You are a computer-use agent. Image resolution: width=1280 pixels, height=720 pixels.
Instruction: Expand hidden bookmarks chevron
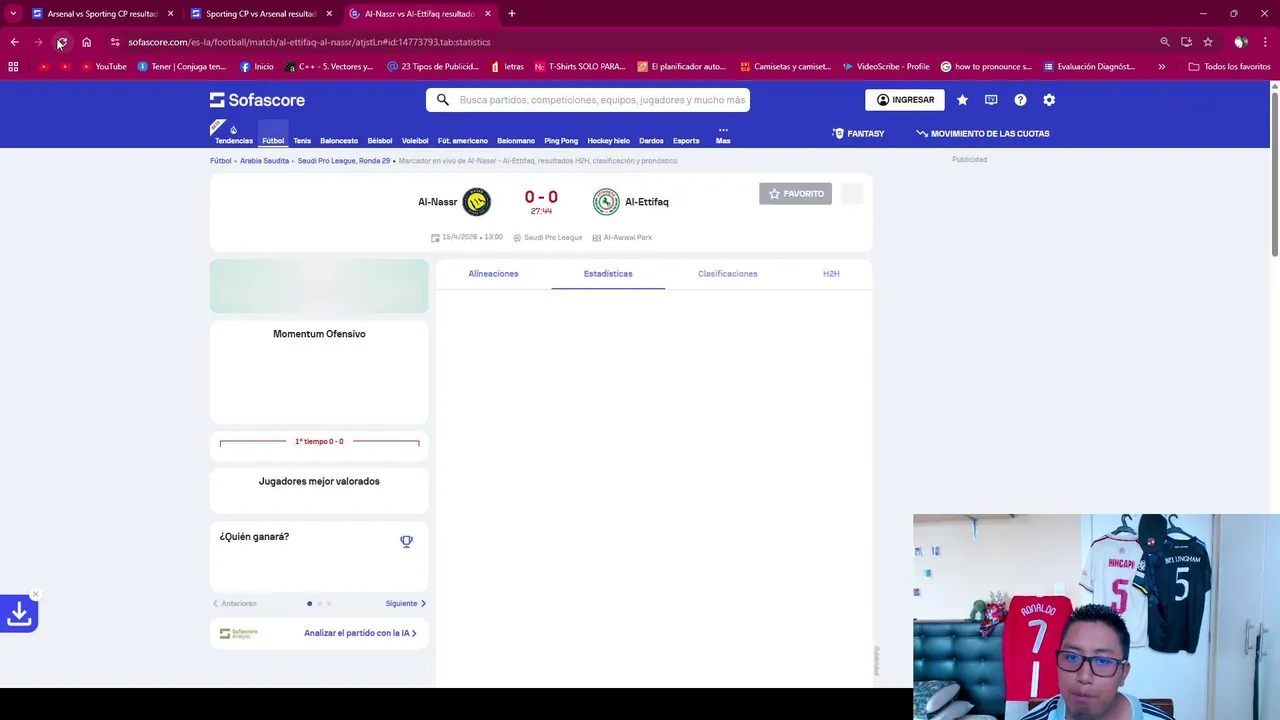(1162, 67)
